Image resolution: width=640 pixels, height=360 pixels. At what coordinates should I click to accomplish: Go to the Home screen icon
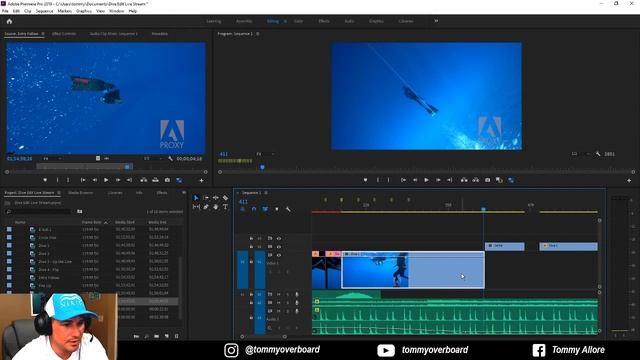pyautogui.click(x=9, y=21)
